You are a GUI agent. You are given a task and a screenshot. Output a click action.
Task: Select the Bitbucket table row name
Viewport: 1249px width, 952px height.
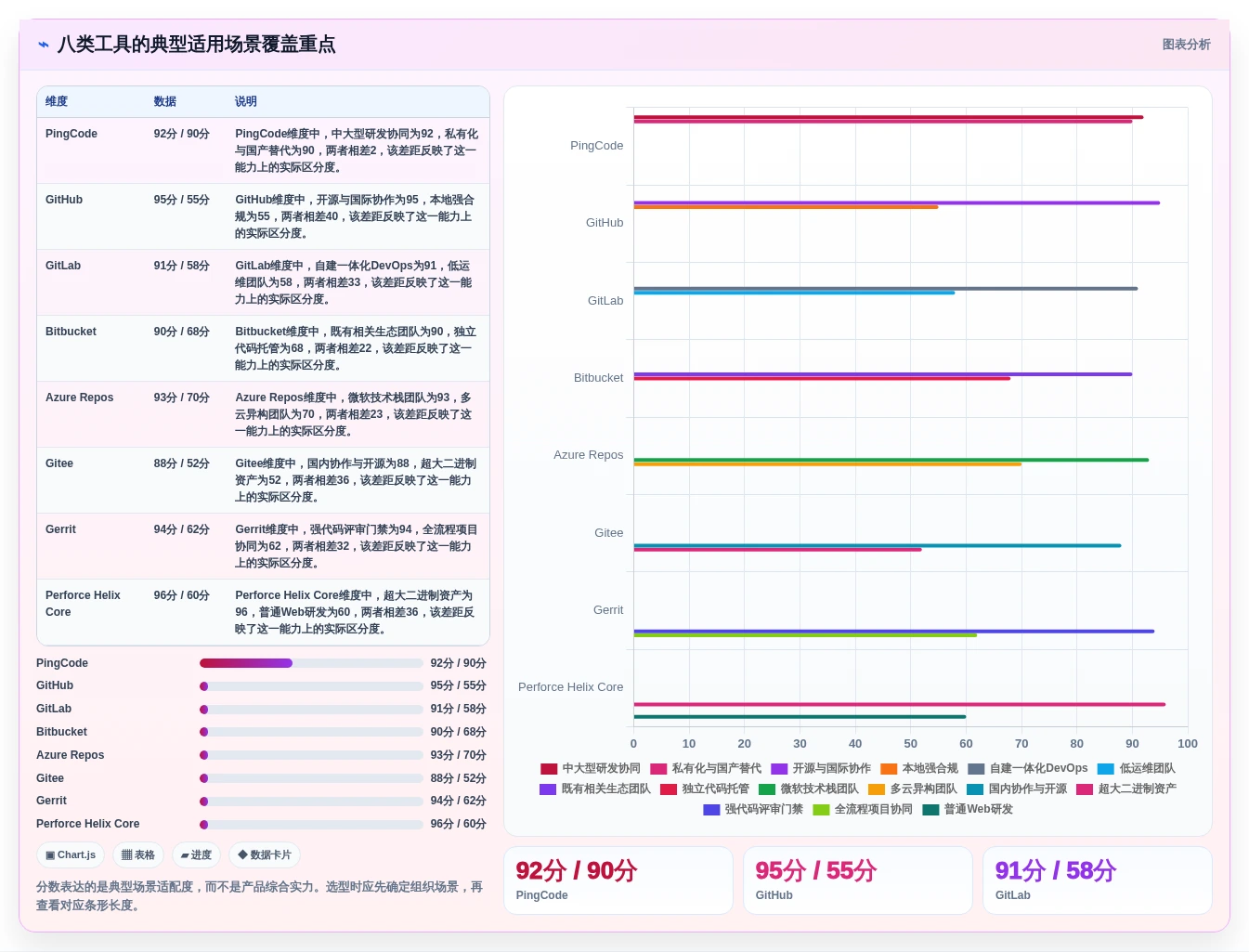tap(71, 332)
